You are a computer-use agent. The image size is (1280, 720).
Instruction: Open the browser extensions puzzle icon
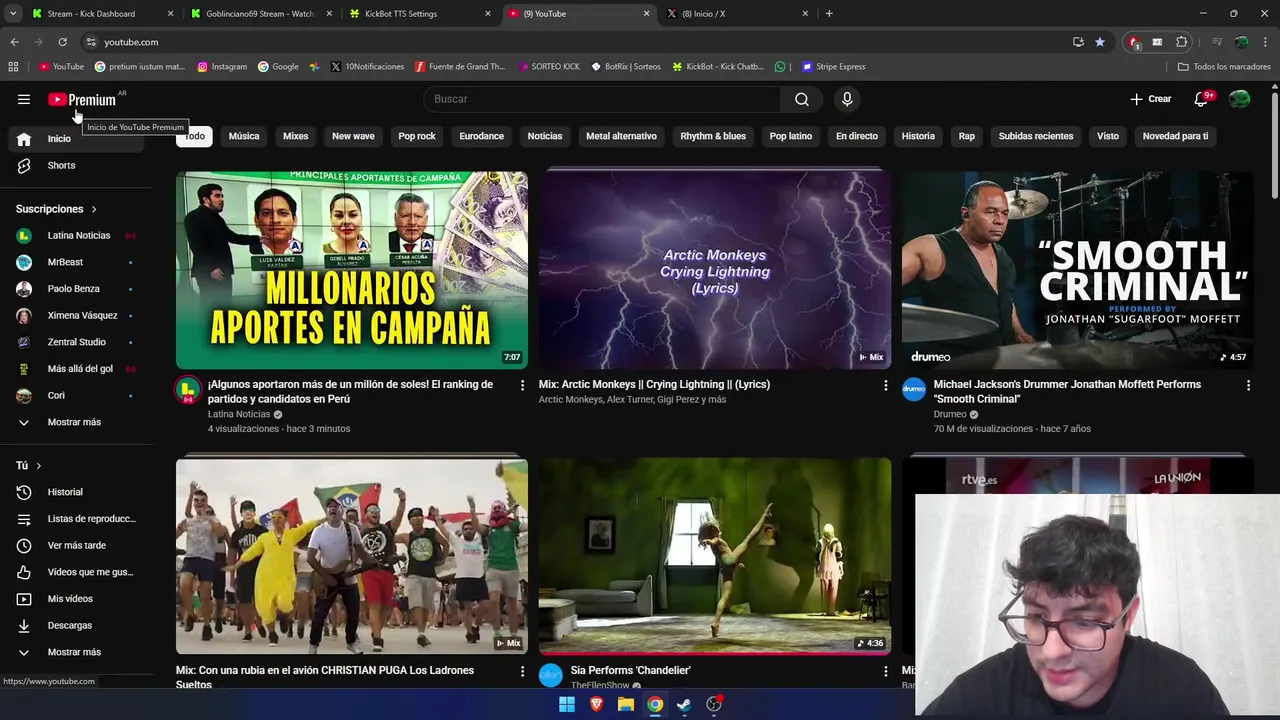[1182, 42]
